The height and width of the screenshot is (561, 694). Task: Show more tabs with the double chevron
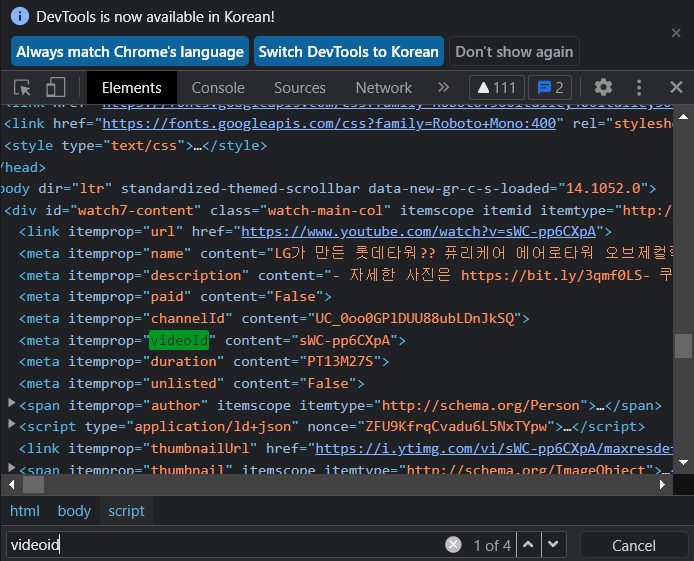(x=443, y=87)
